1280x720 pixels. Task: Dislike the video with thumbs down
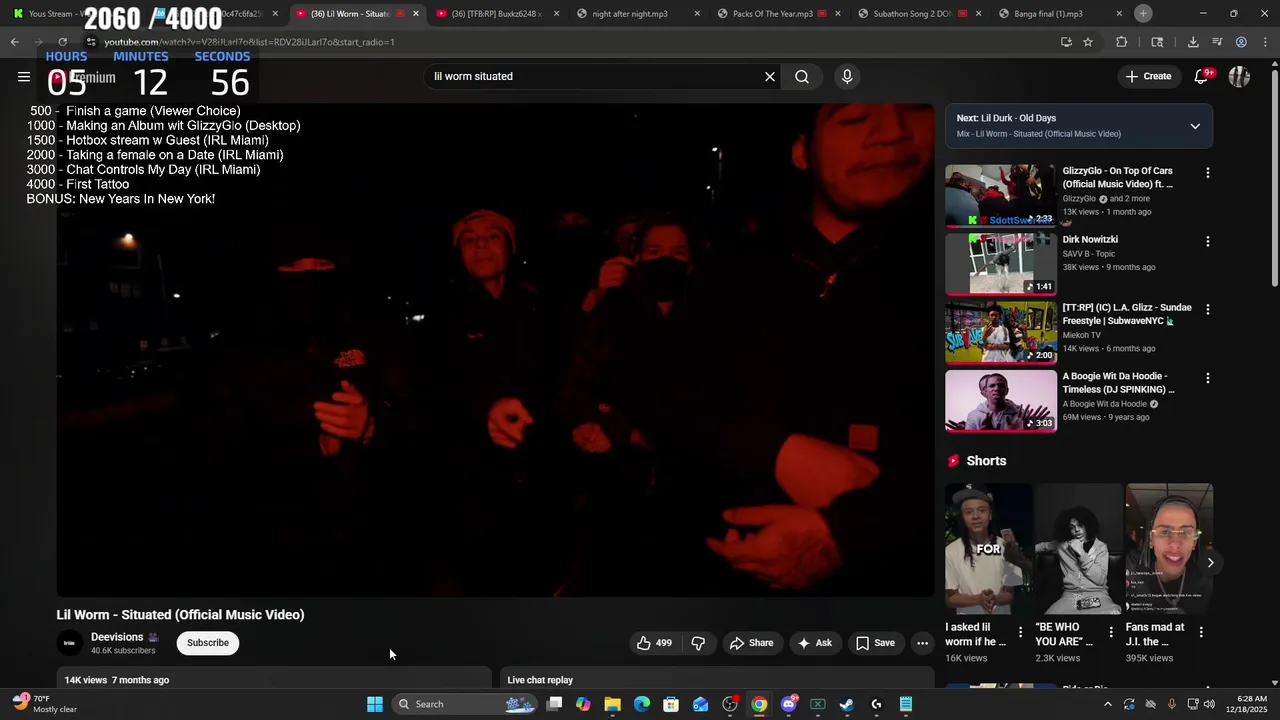[x=698, y=643]
